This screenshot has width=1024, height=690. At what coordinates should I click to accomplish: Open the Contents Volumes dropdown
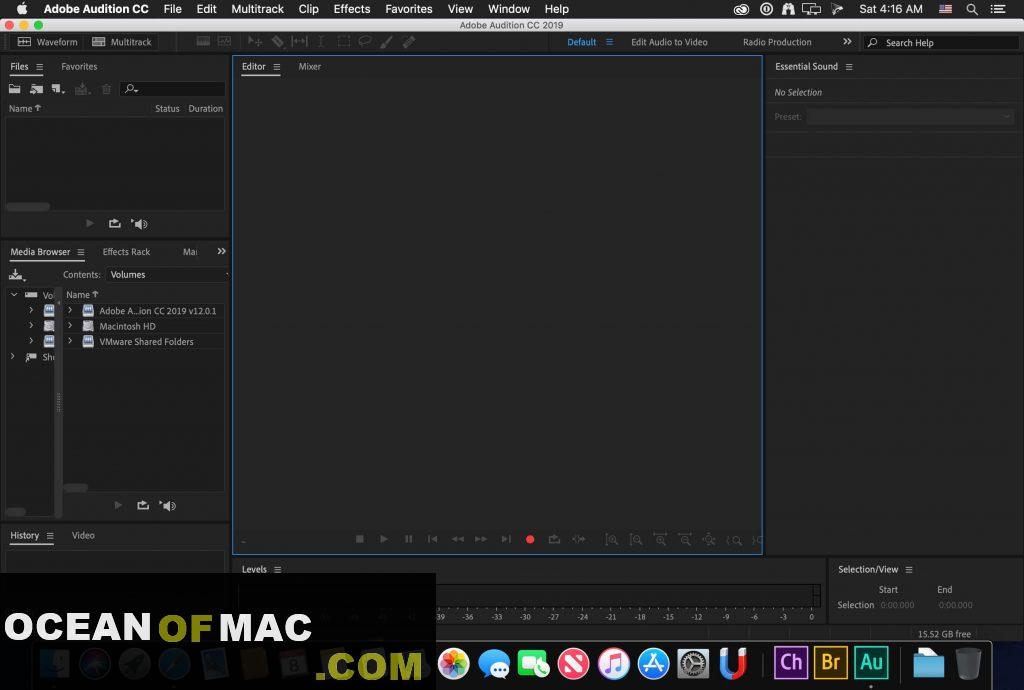pyautogui.click(x=167, y=274)
